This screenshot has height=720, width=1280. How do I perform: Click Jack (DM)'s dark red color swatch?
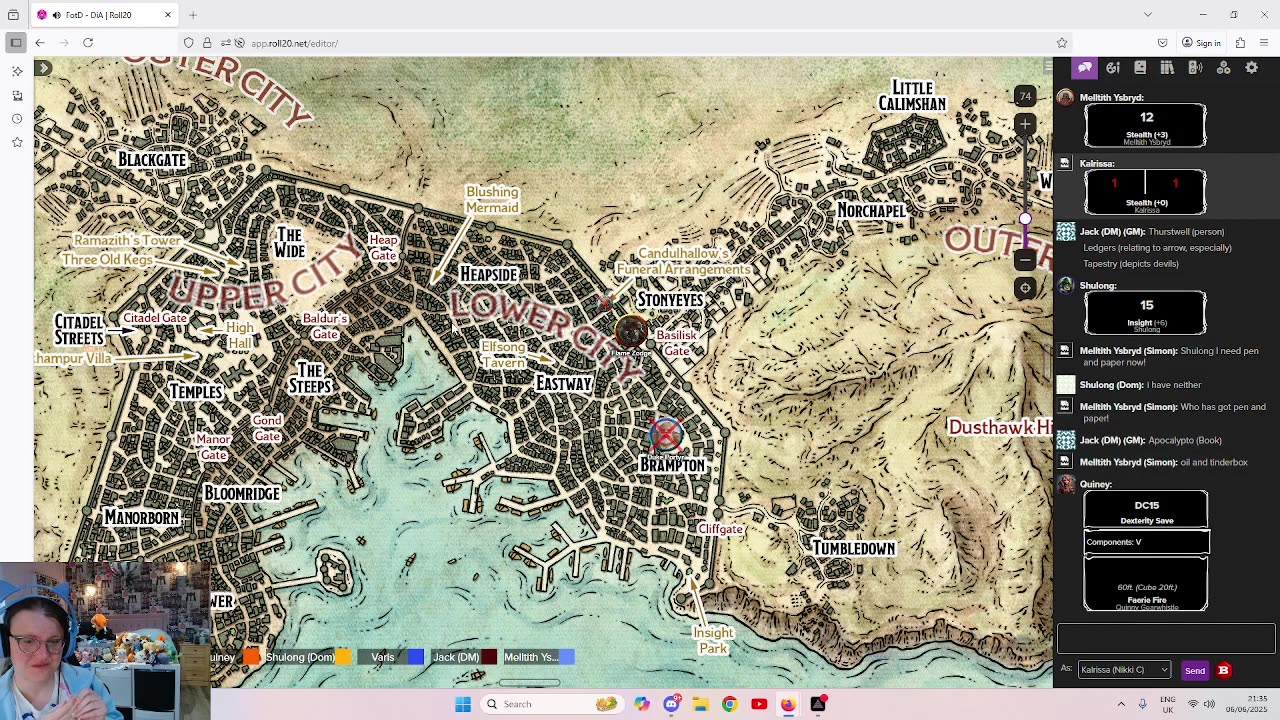point(489,657)
